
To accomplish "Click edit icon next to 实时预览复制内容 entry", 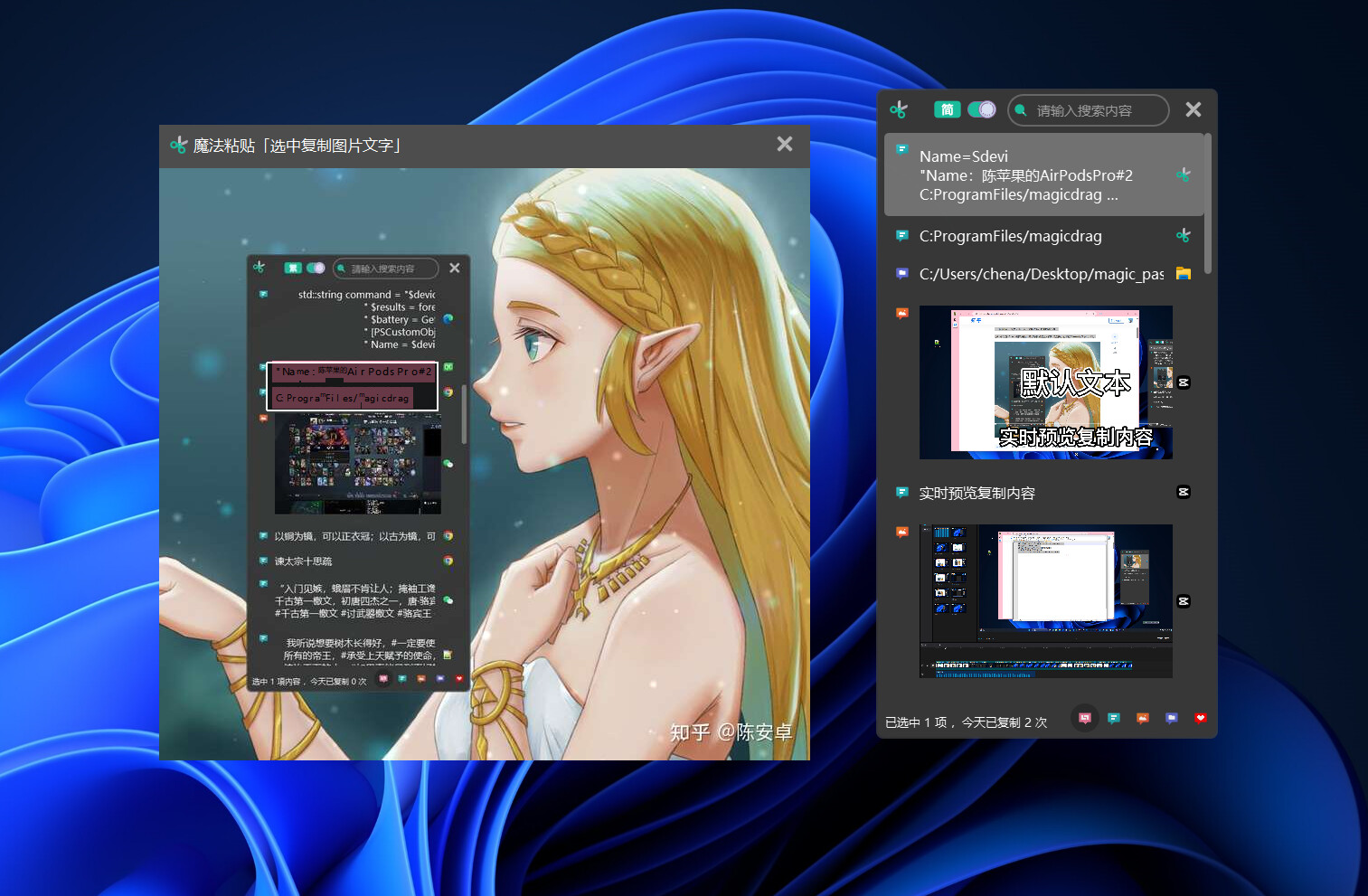I will click(x=1183, y=492).
